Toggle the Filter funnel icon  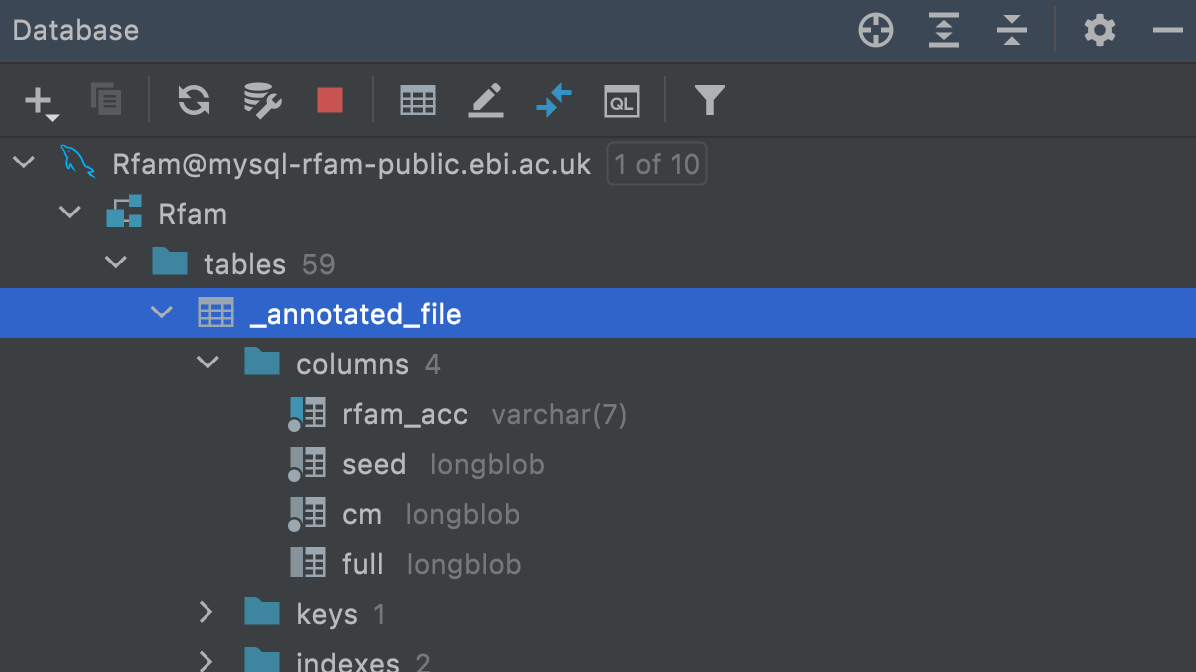coord(709,100)
